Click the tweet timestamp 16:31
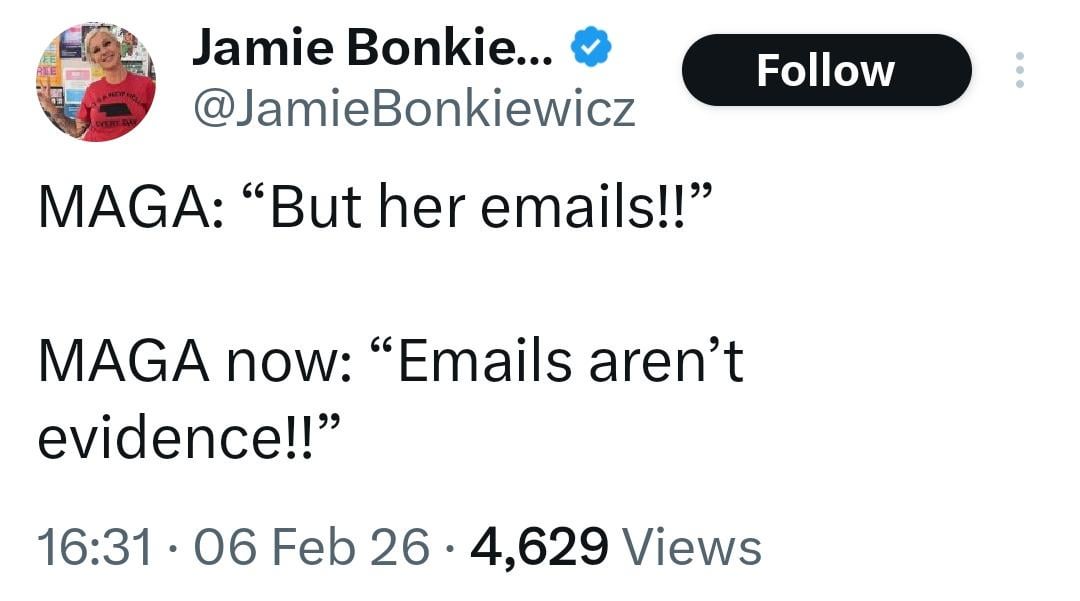 click(x=95, y=547)
